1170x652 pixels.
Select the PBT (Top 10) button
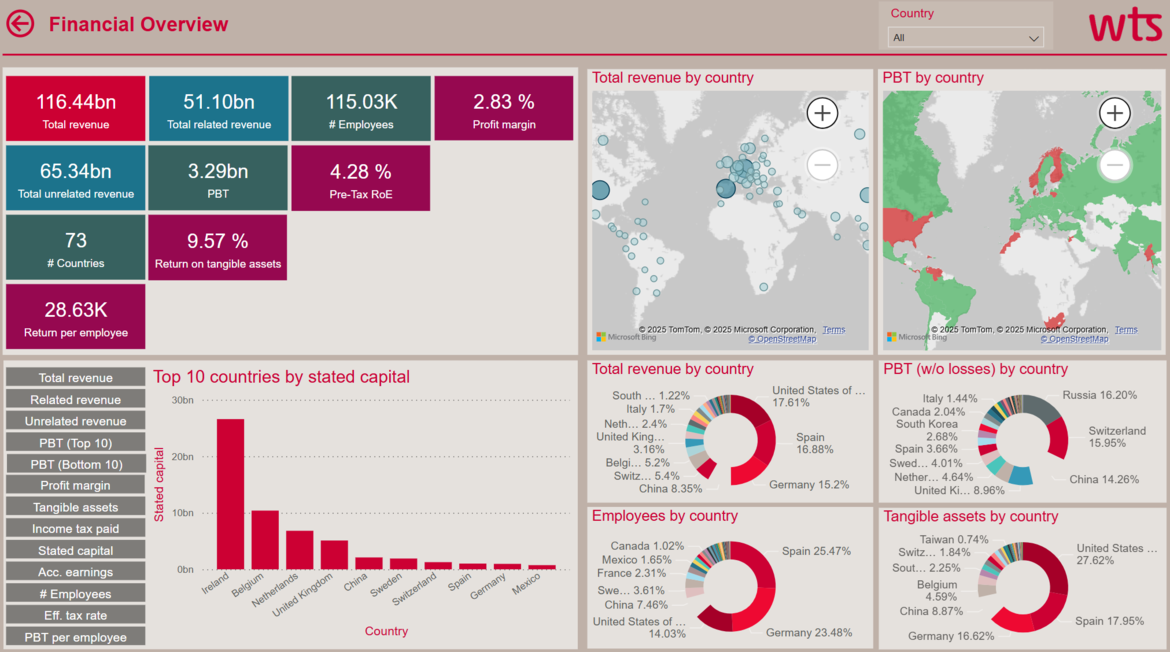coord(75,442)
